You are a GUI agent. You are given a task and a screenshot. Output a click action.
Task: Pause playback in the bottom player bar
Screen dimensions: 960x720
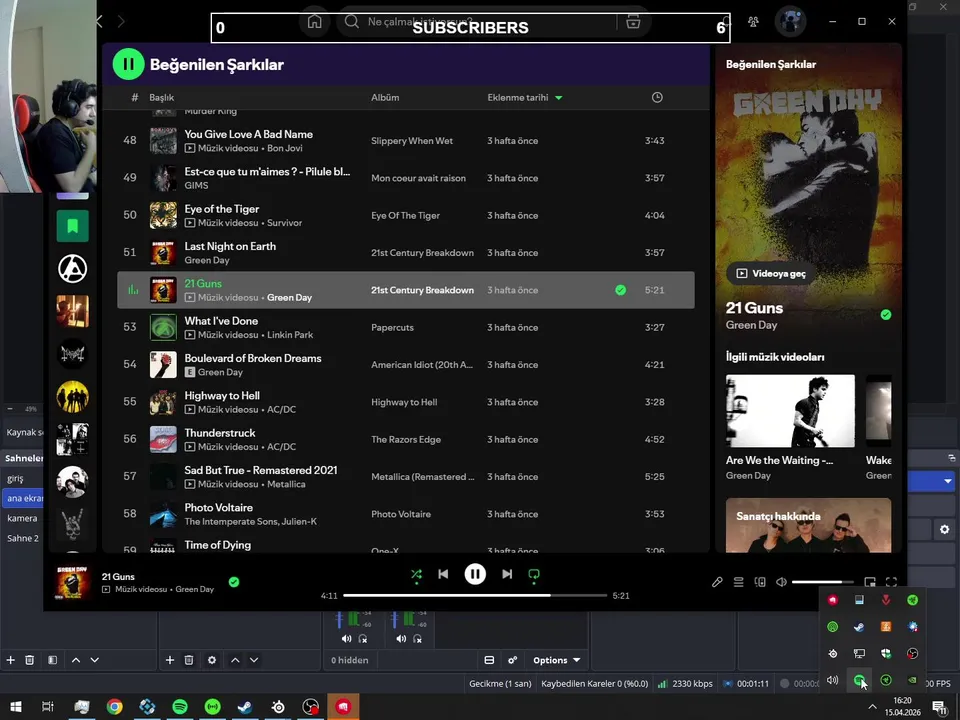475,574
